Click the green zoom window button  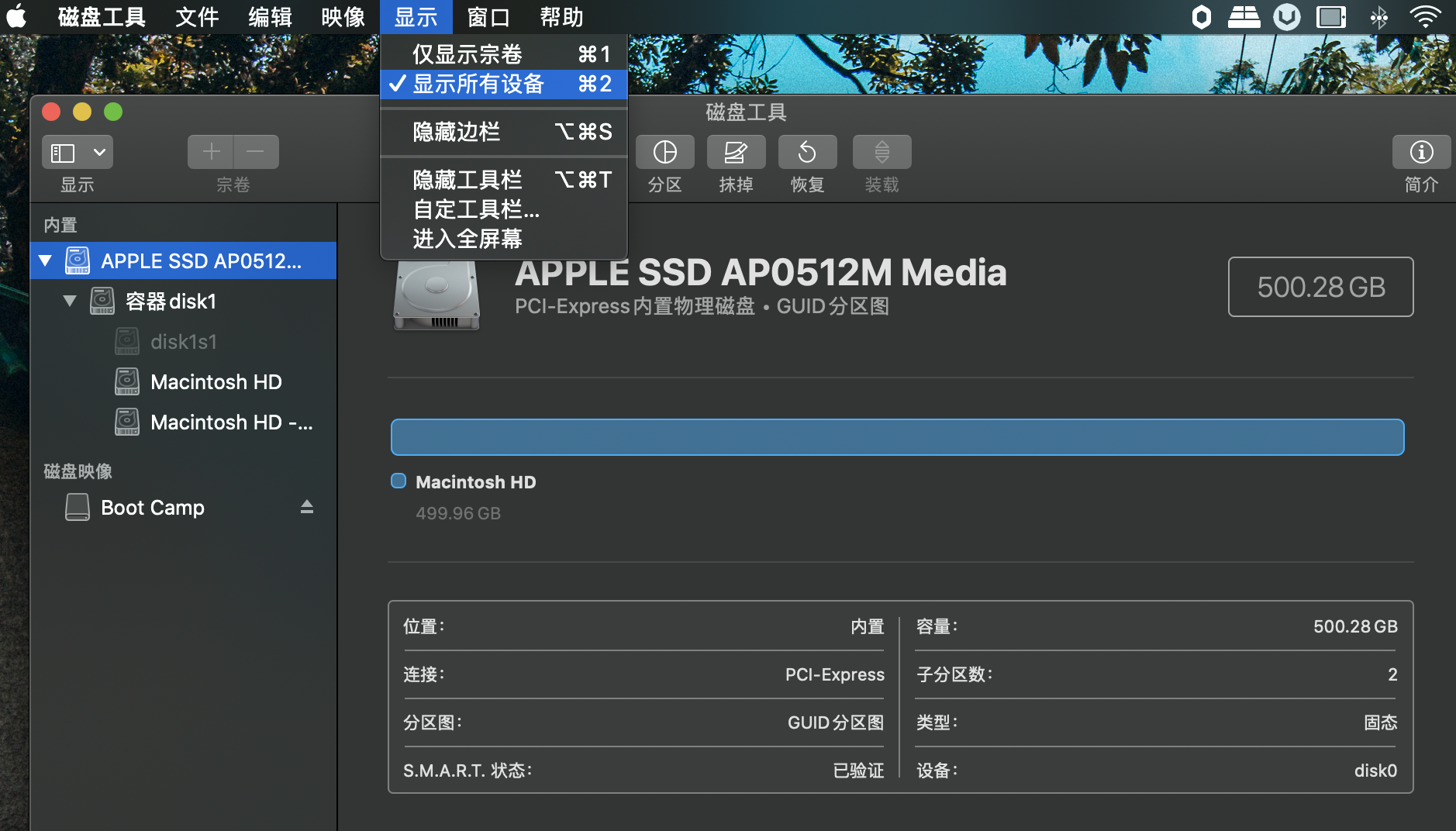(x=113, y=112)
